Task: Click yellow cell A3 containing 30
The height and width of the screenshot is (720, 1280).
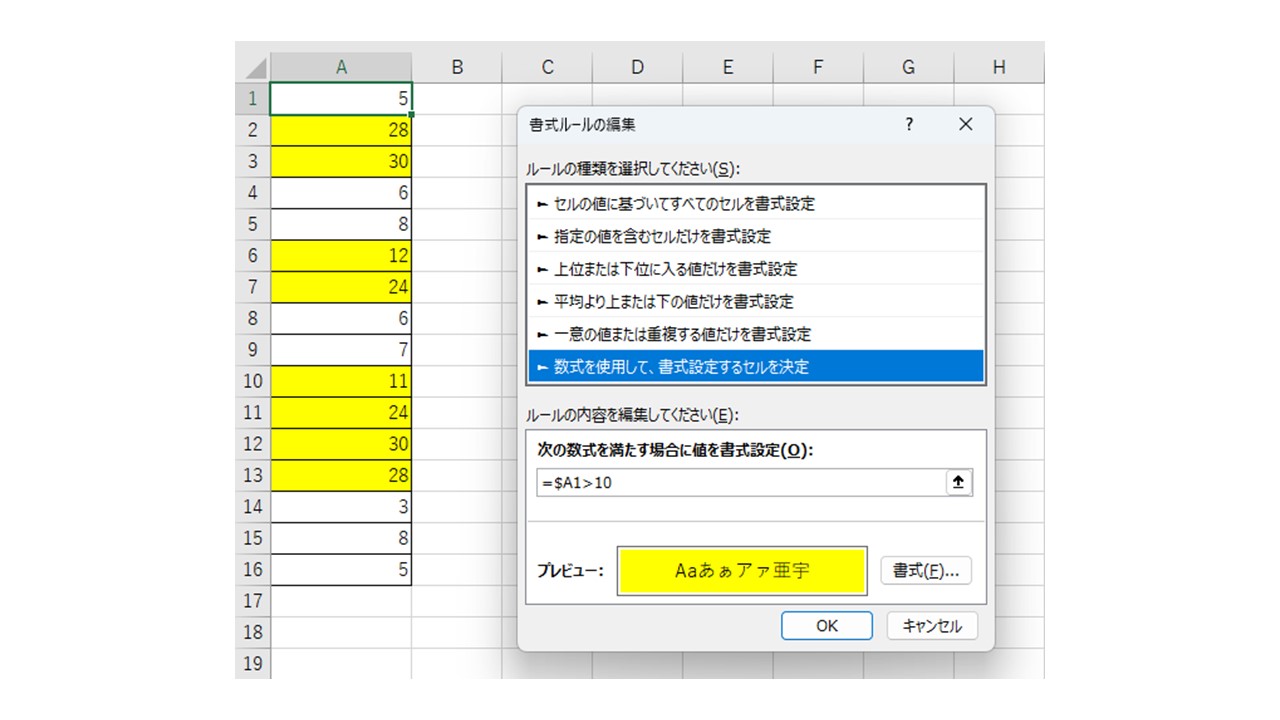Action: pyautogui.click(x=341, y=162)
